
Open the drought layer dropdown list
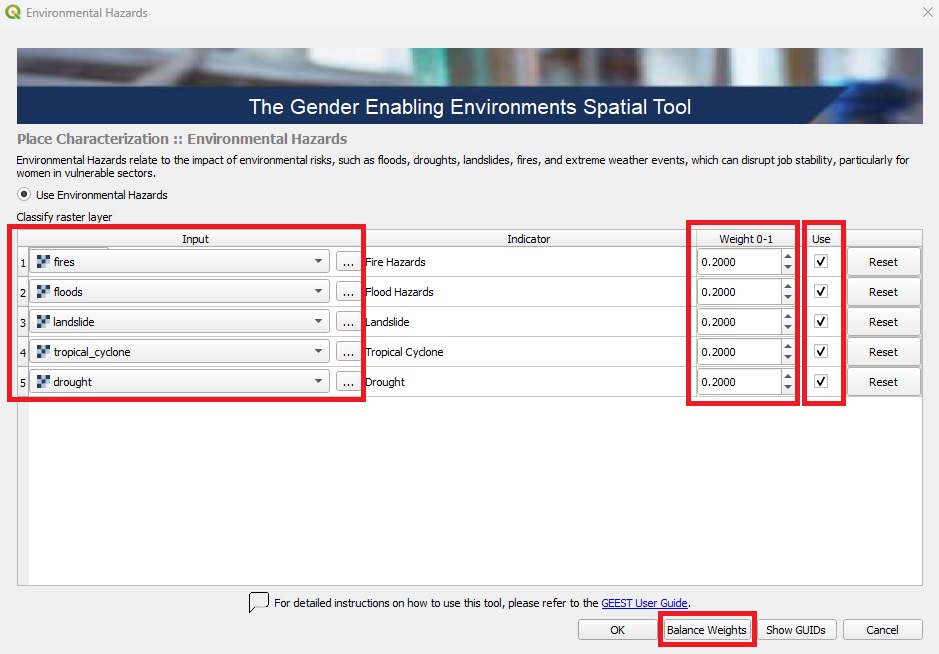coord(320,381)
